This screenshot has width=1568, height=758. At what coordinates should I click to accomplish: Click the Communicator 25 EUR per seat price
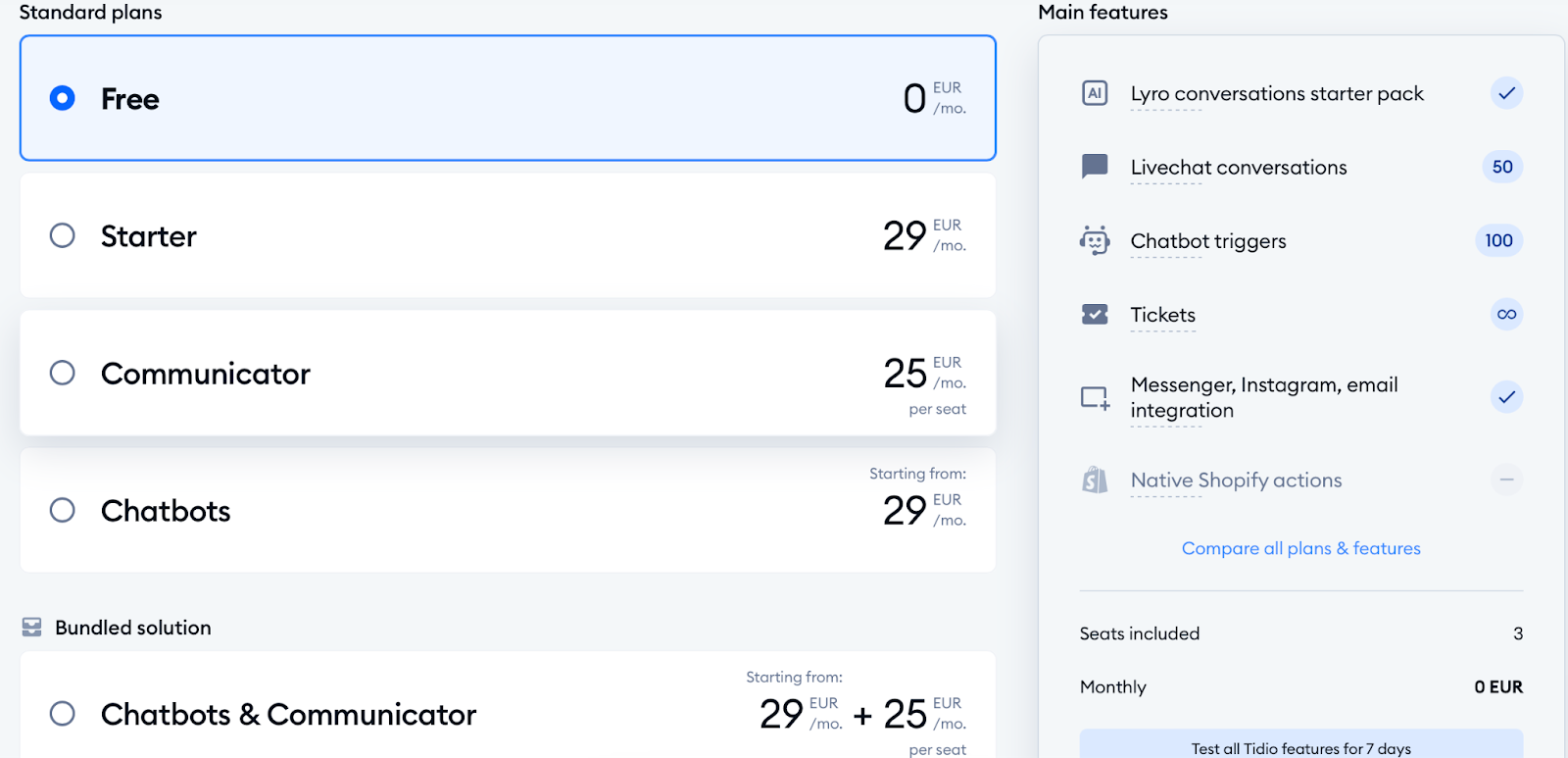pyautogui.click(x=924, y=384)
